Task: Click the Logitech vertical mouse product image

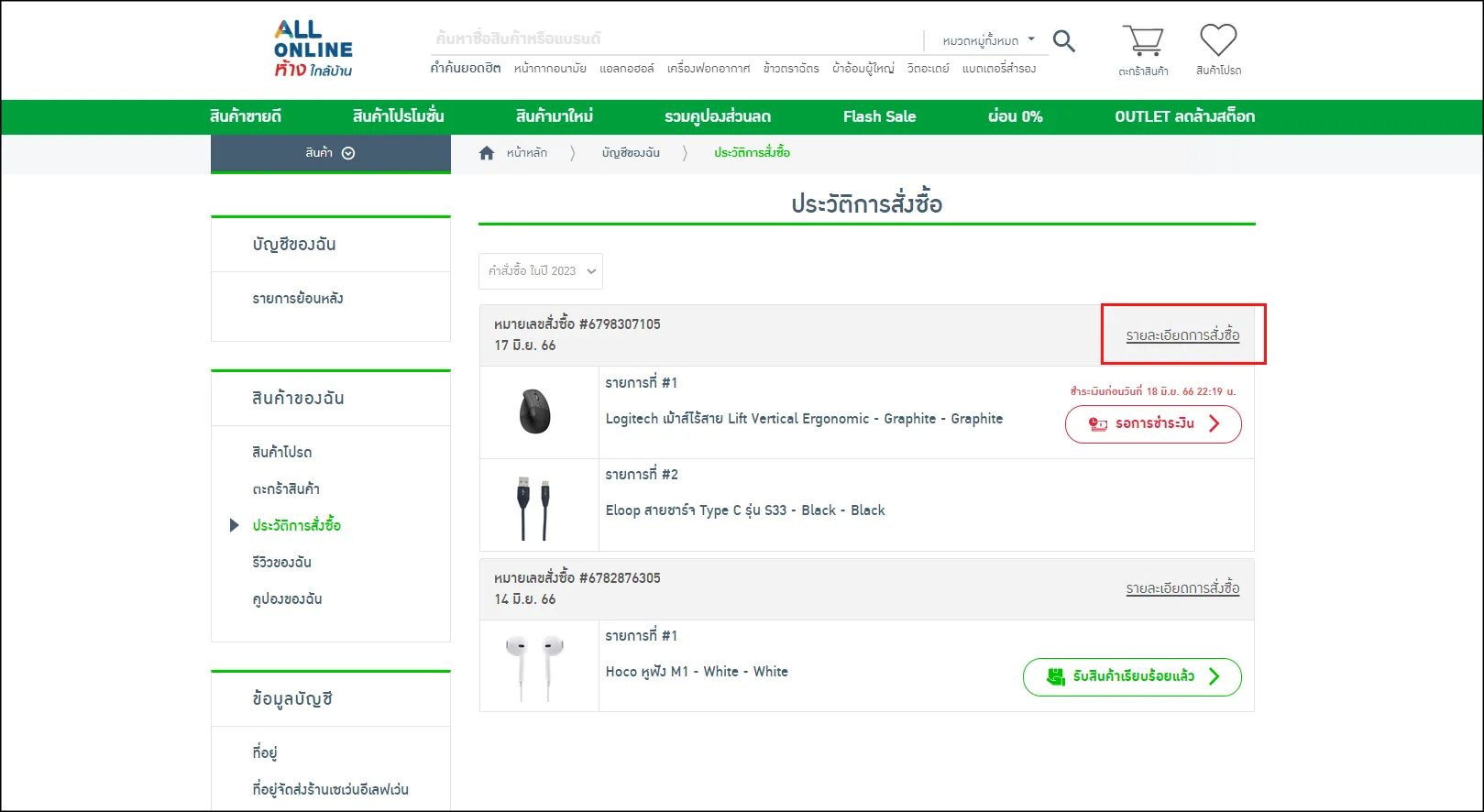Action: 535,411
